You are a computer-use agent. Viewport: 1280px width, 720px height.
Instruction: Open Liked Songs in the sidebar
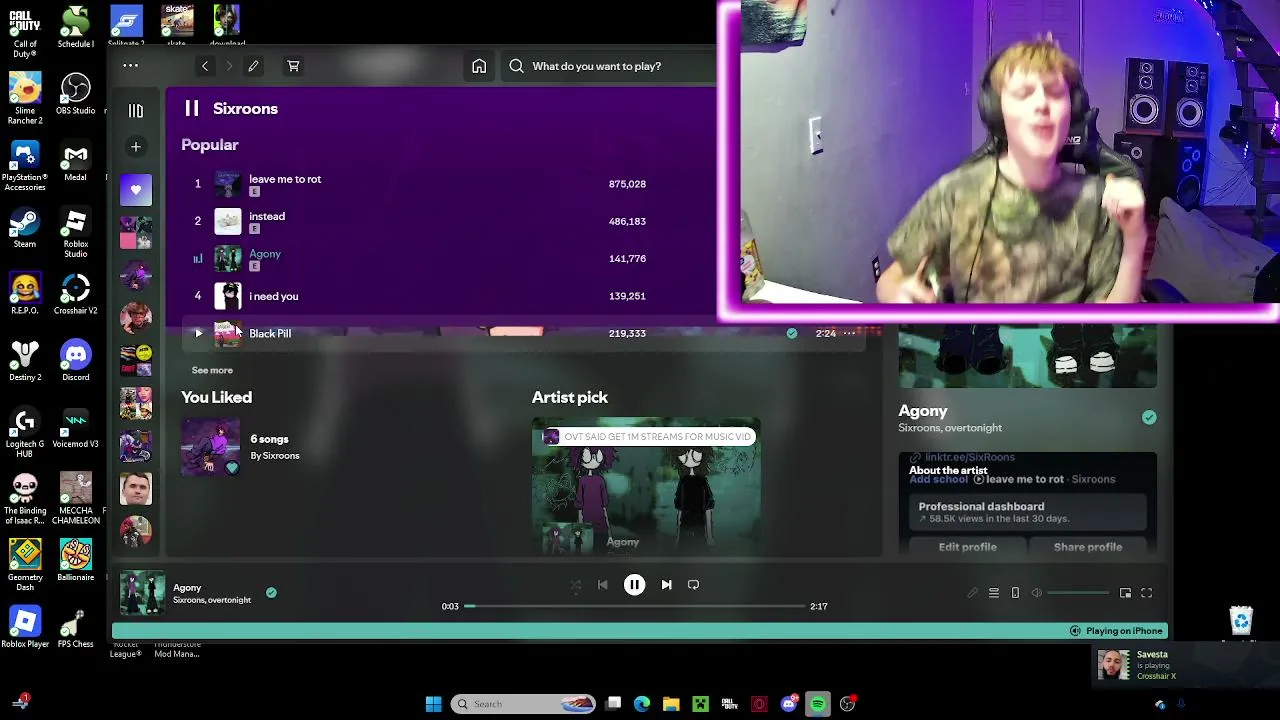pos(136,190)
